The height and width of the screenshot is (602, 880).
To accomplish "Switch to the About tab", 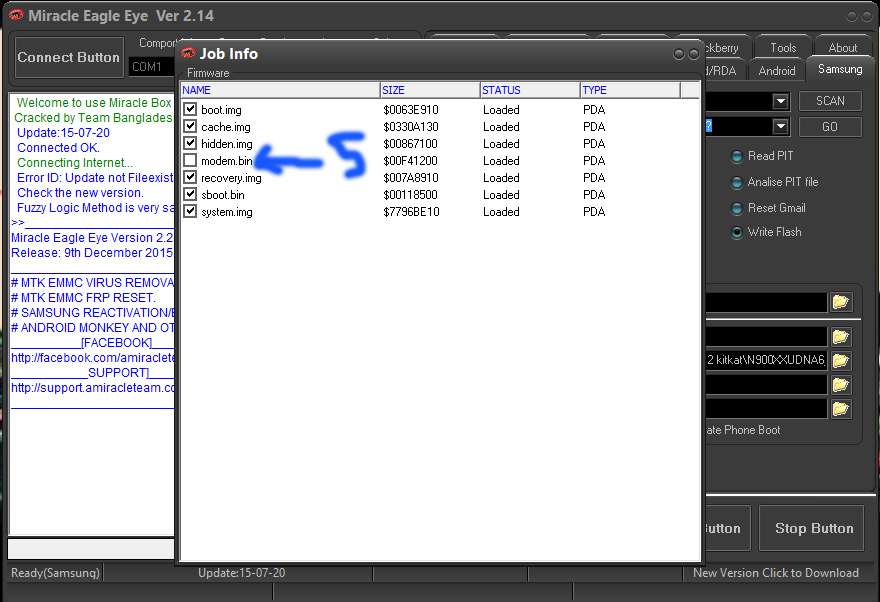I will (842, 48).
